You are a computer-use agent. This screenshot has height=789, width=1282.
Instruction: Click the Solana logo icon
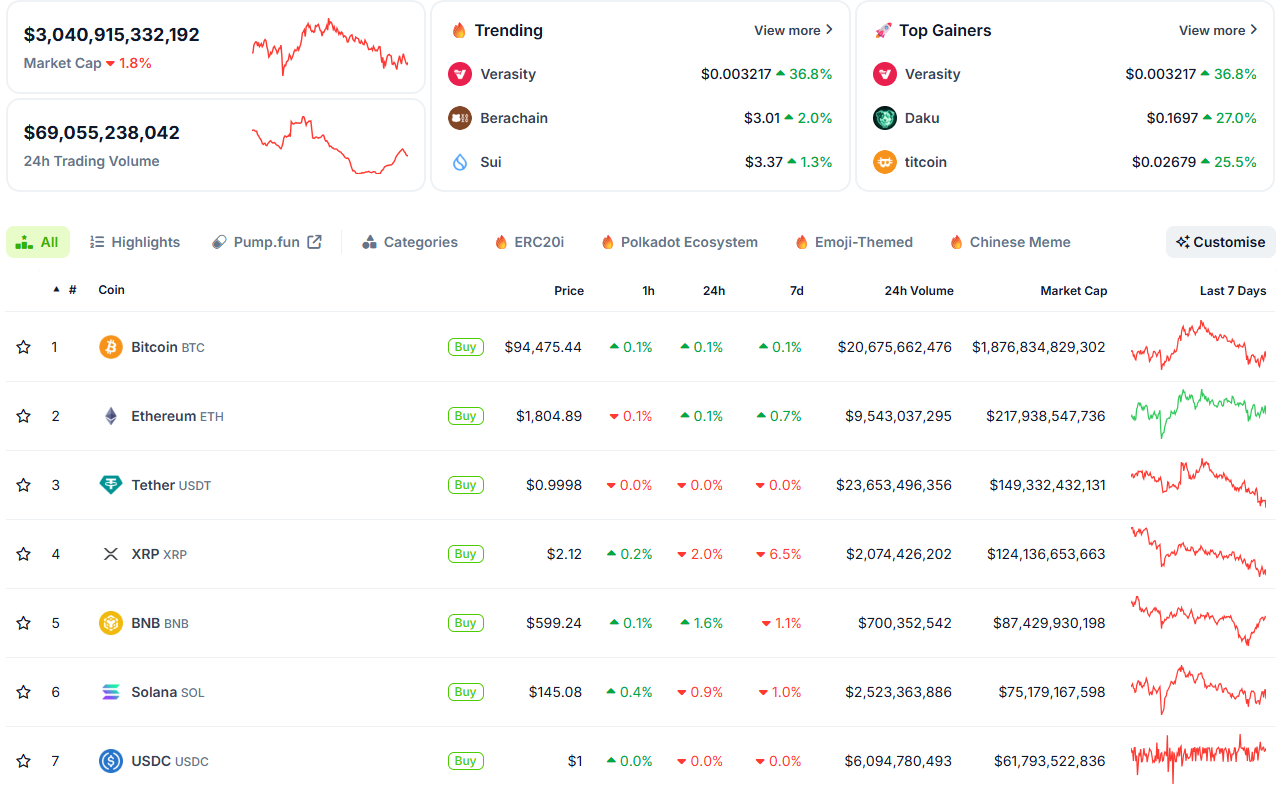pyautogui.click(x=111, y=692)
